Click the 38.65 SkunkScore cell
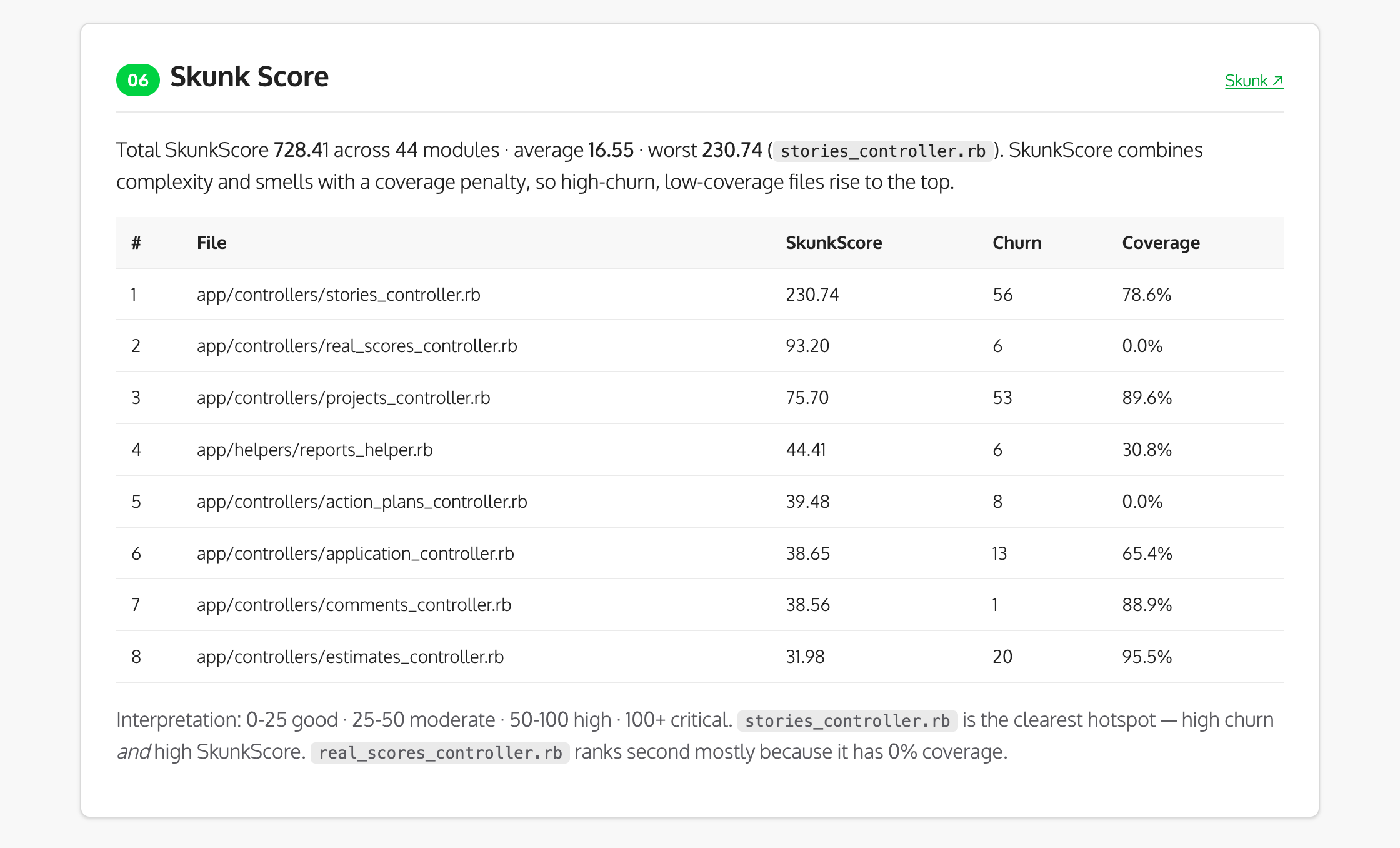This screenshot has width=1400, height=848. click(808, 553)
